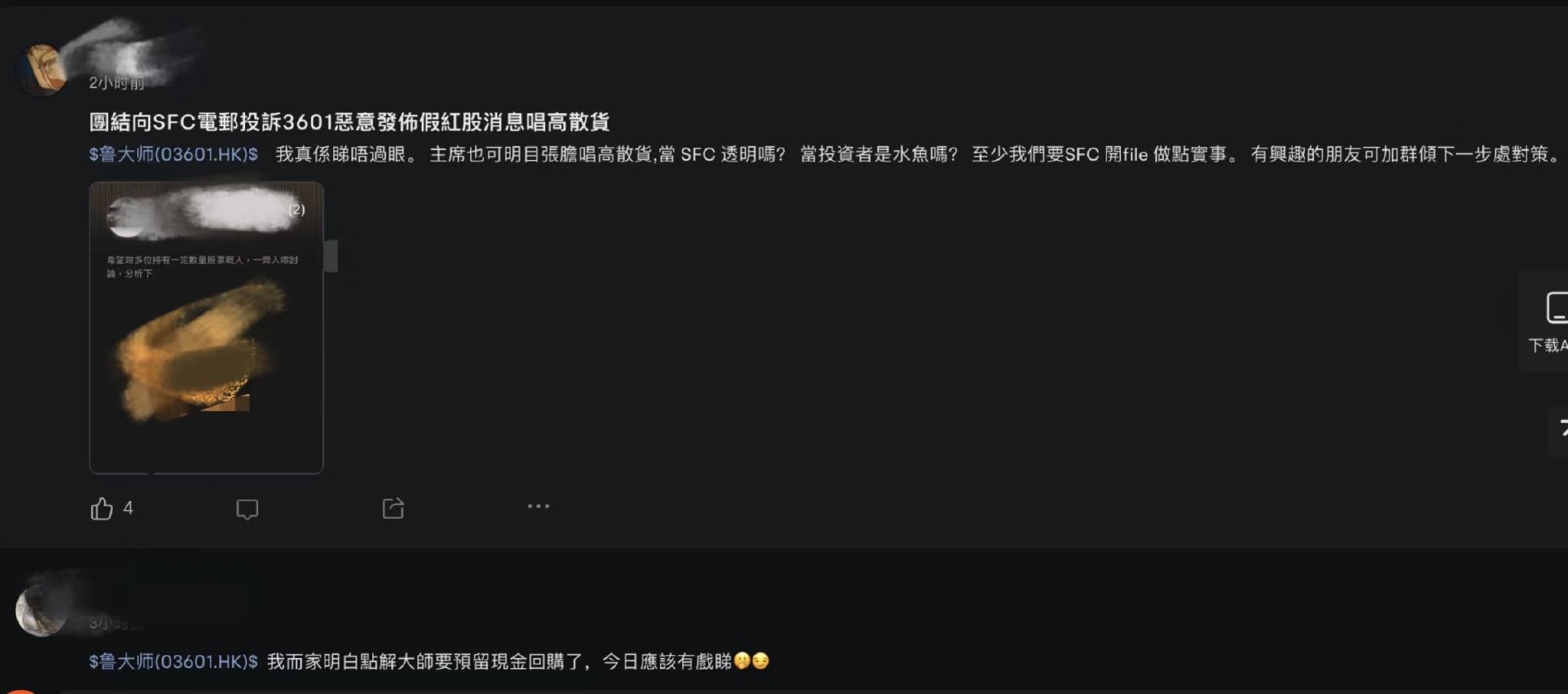1568x694 pixels.
Task: Share the post using the share icon
Action: [393, 508]
